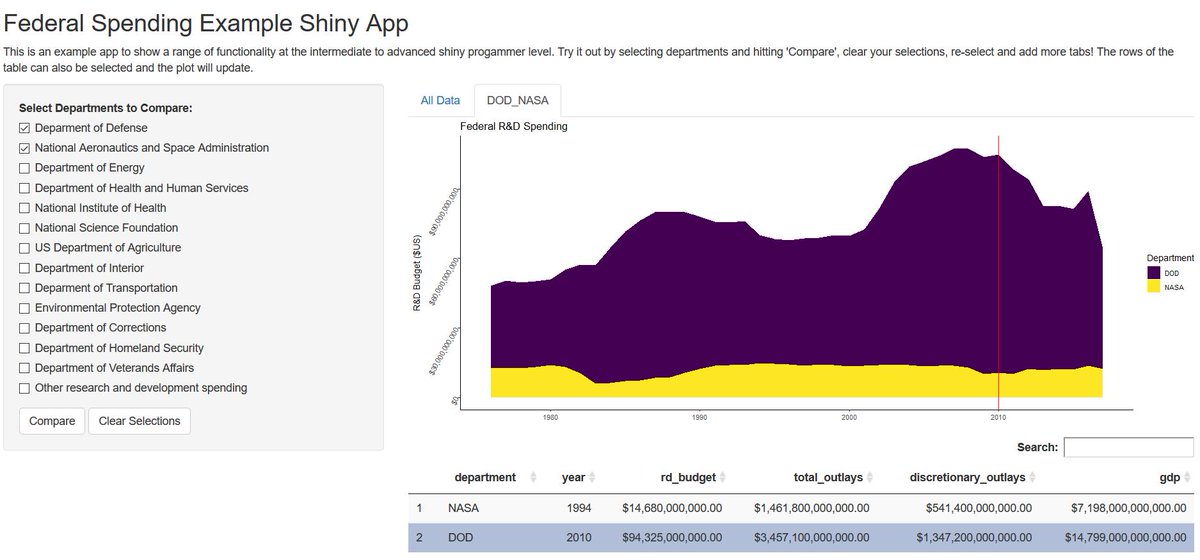Uncheck National Aeronautics and Space Administration checkbox
The width and height of the screenshot is (1200, 560).
click(25, 148)
